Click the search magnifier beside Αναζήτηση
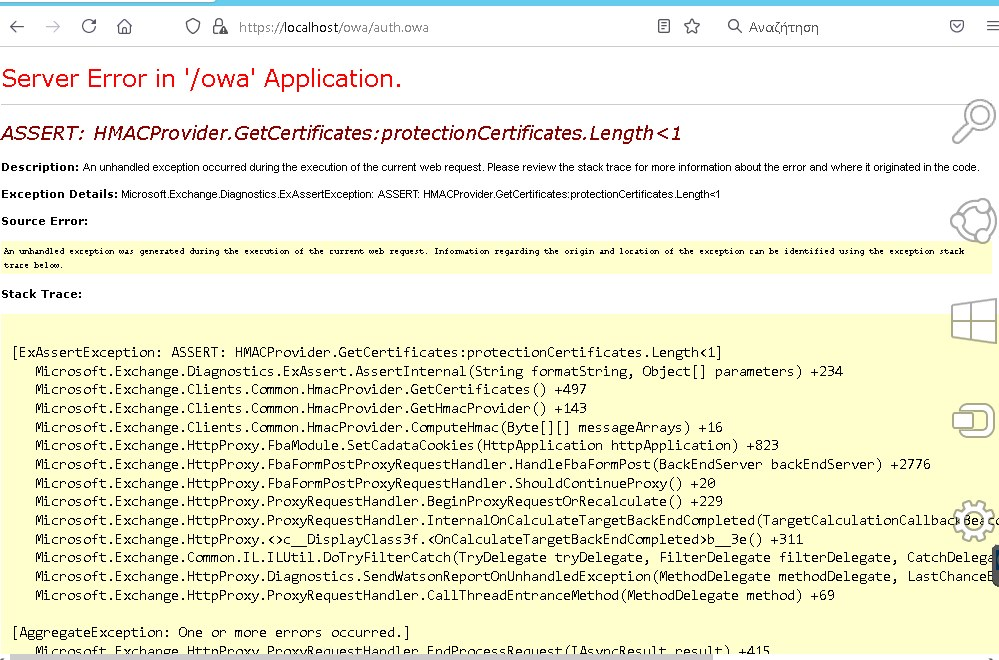Image resolution: width=999 pixels, height=660 pixels. click(733, 27)
